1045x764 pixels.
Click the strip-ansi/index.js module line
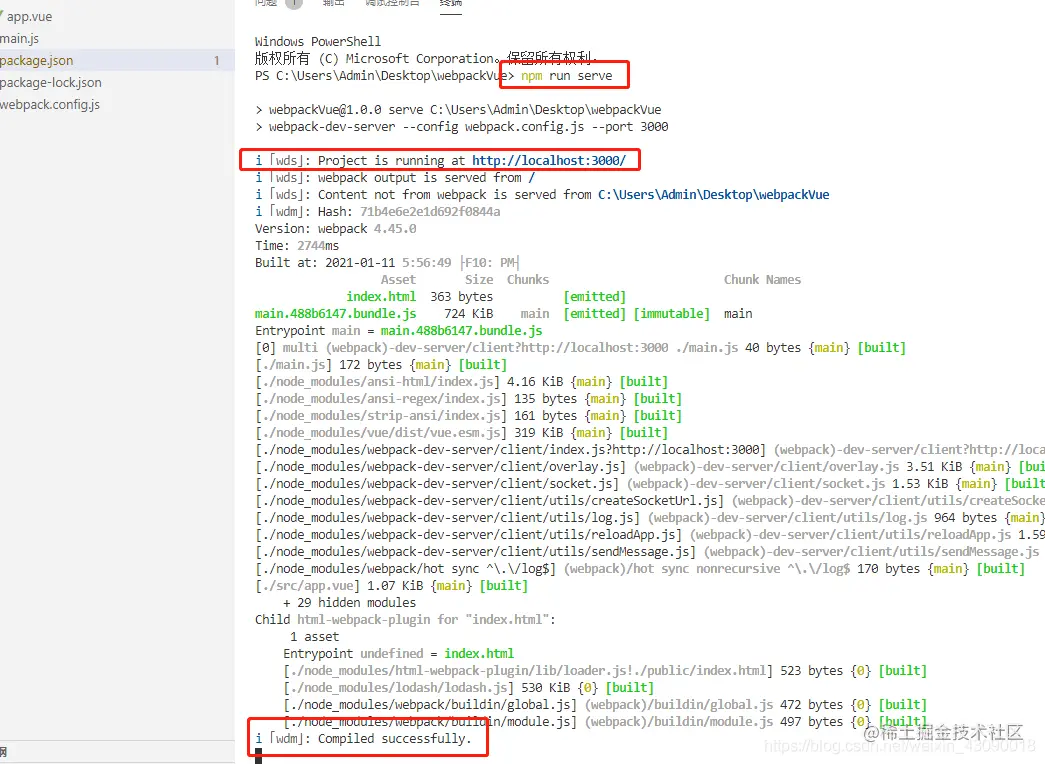click(x=468, y=416)
